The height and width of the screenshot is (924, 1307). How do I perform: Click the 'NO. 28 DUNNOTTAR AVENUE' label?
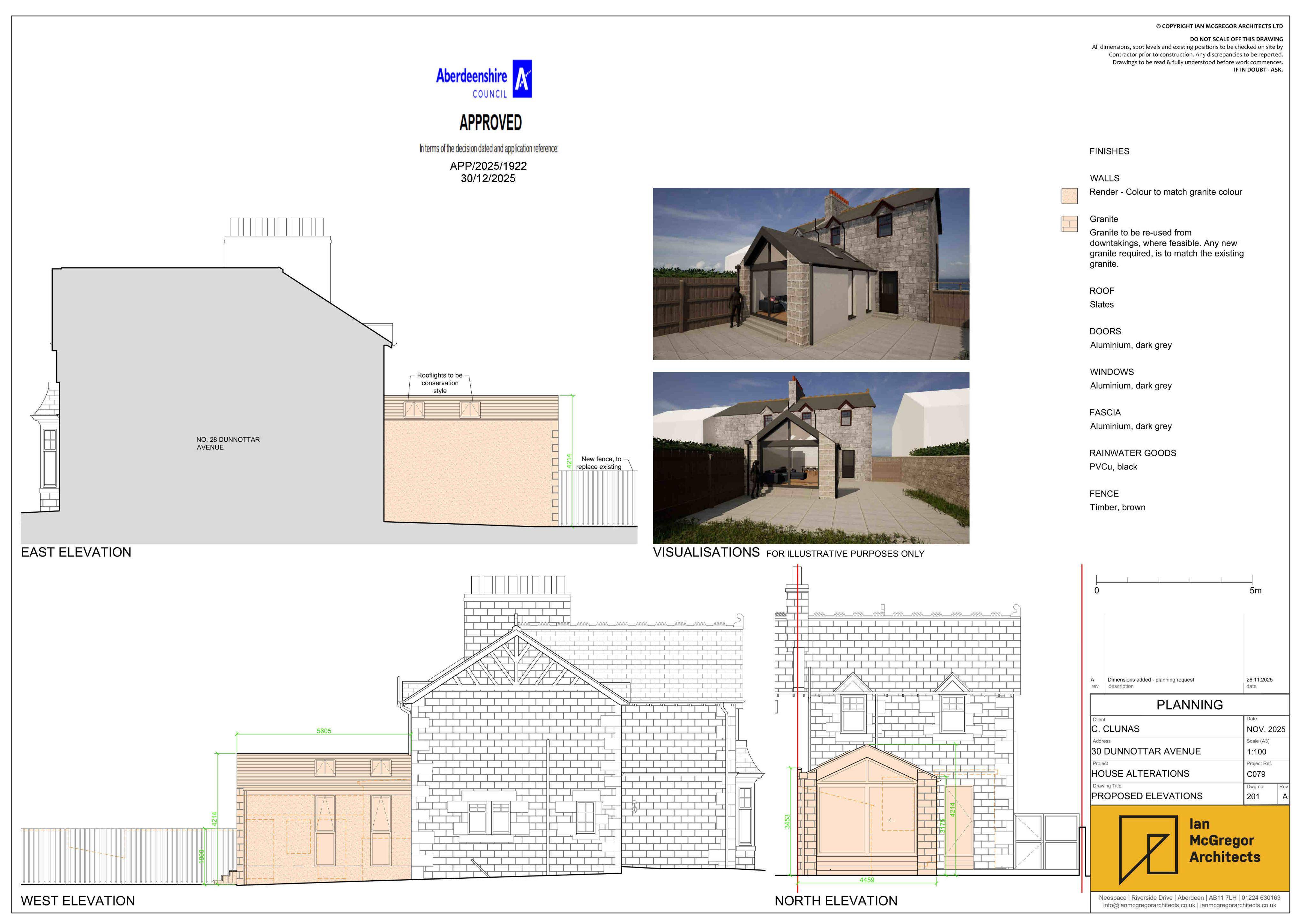point(228,443)
